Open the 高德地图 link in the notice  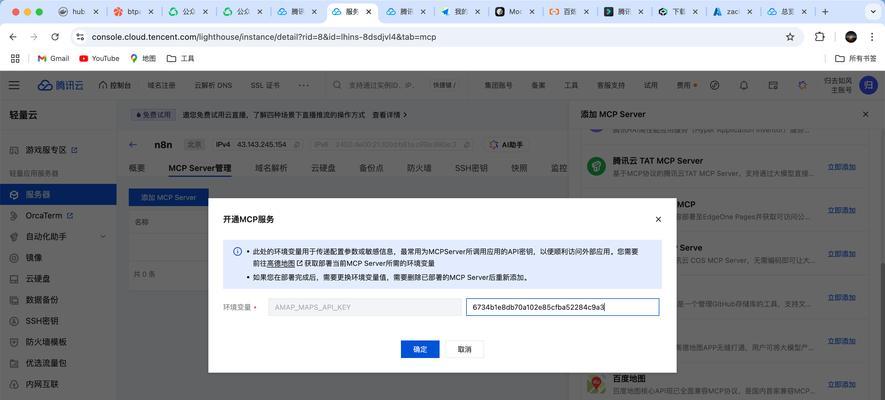281,263
